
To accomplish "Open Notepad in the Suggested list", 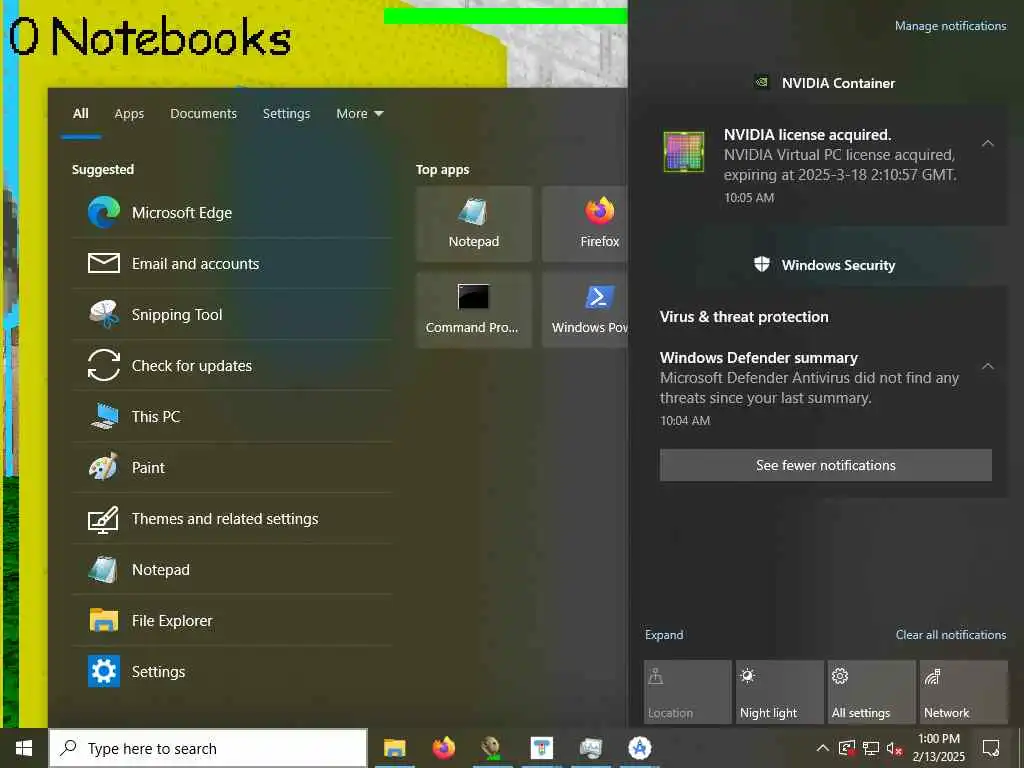I will (232, 569).
